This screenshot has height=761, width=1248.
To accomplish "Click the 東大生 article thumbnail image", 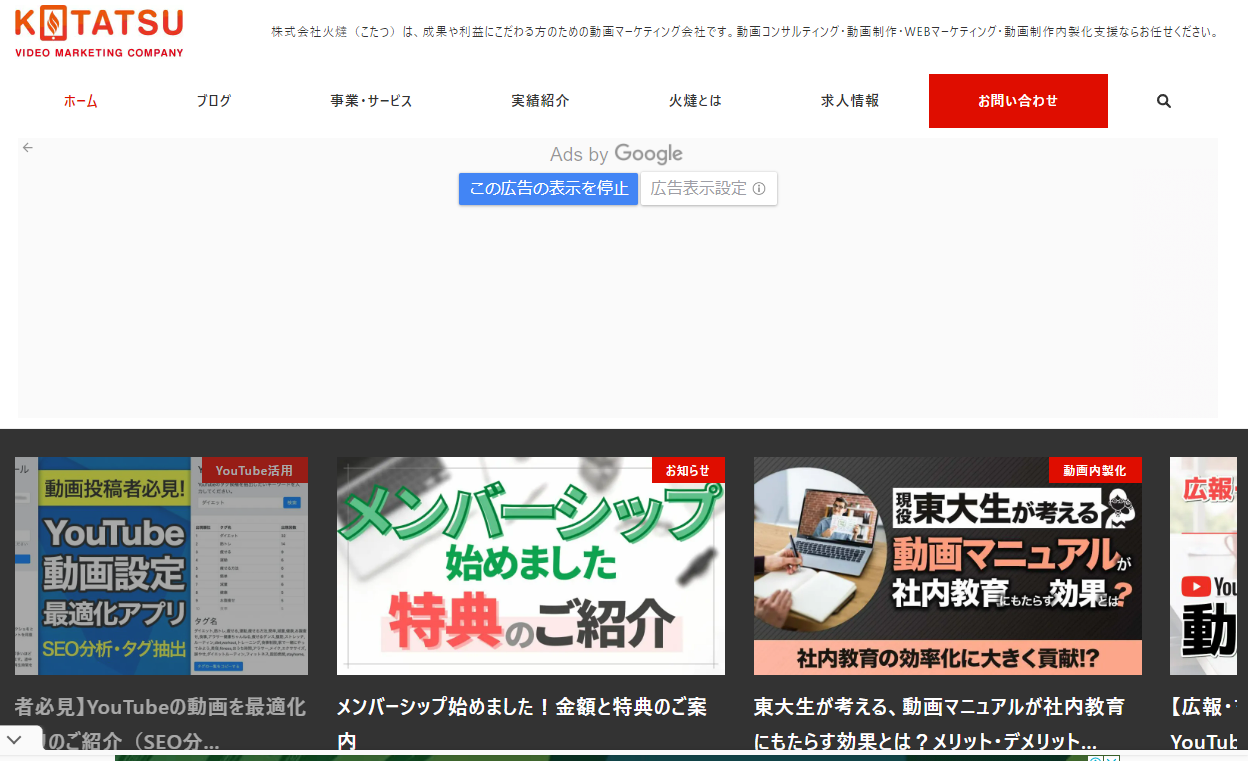I will point(948,566).
